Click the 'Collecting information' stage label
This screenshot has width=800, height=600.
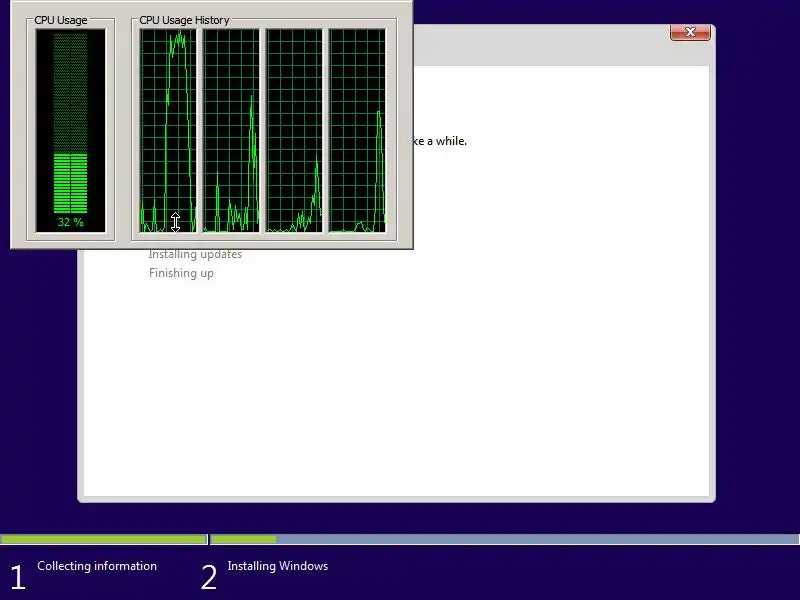(97, 566)
